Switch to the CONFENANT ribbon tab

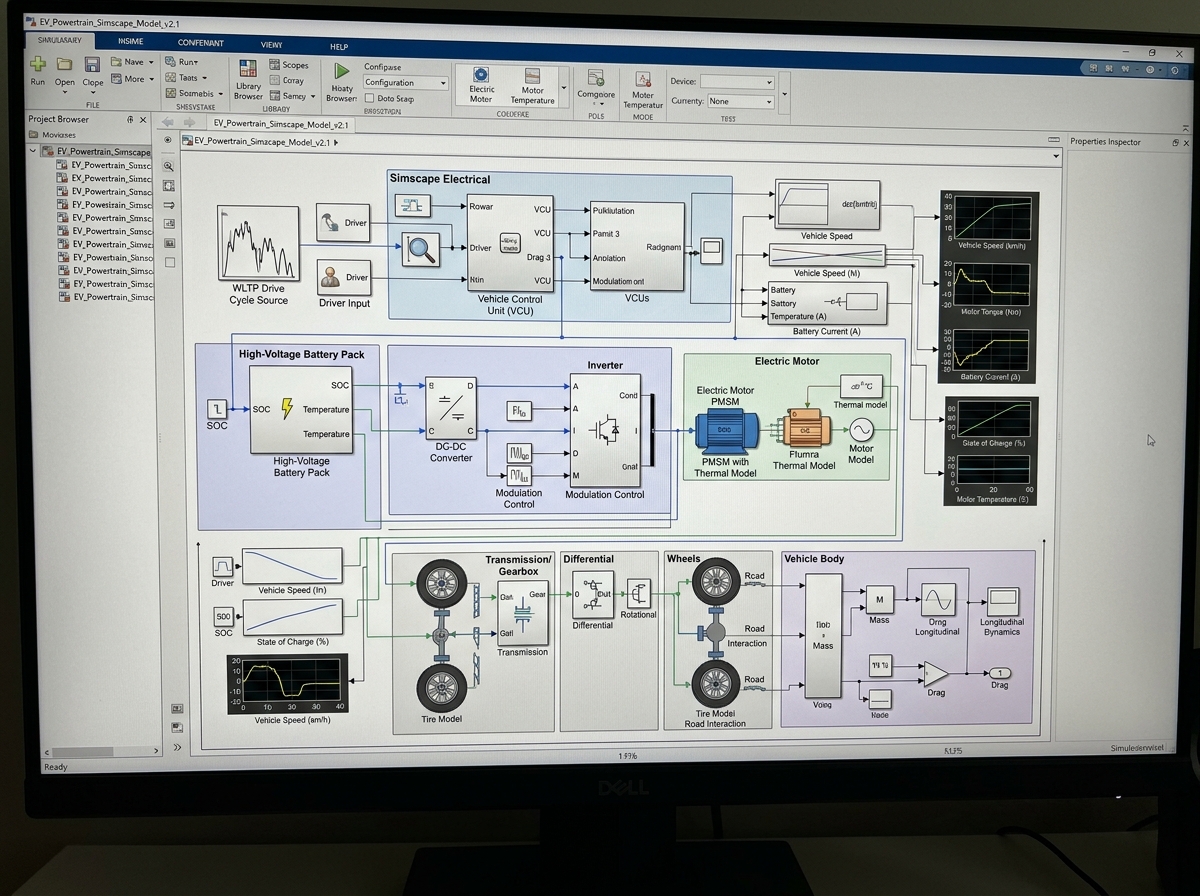click(200, 43)
